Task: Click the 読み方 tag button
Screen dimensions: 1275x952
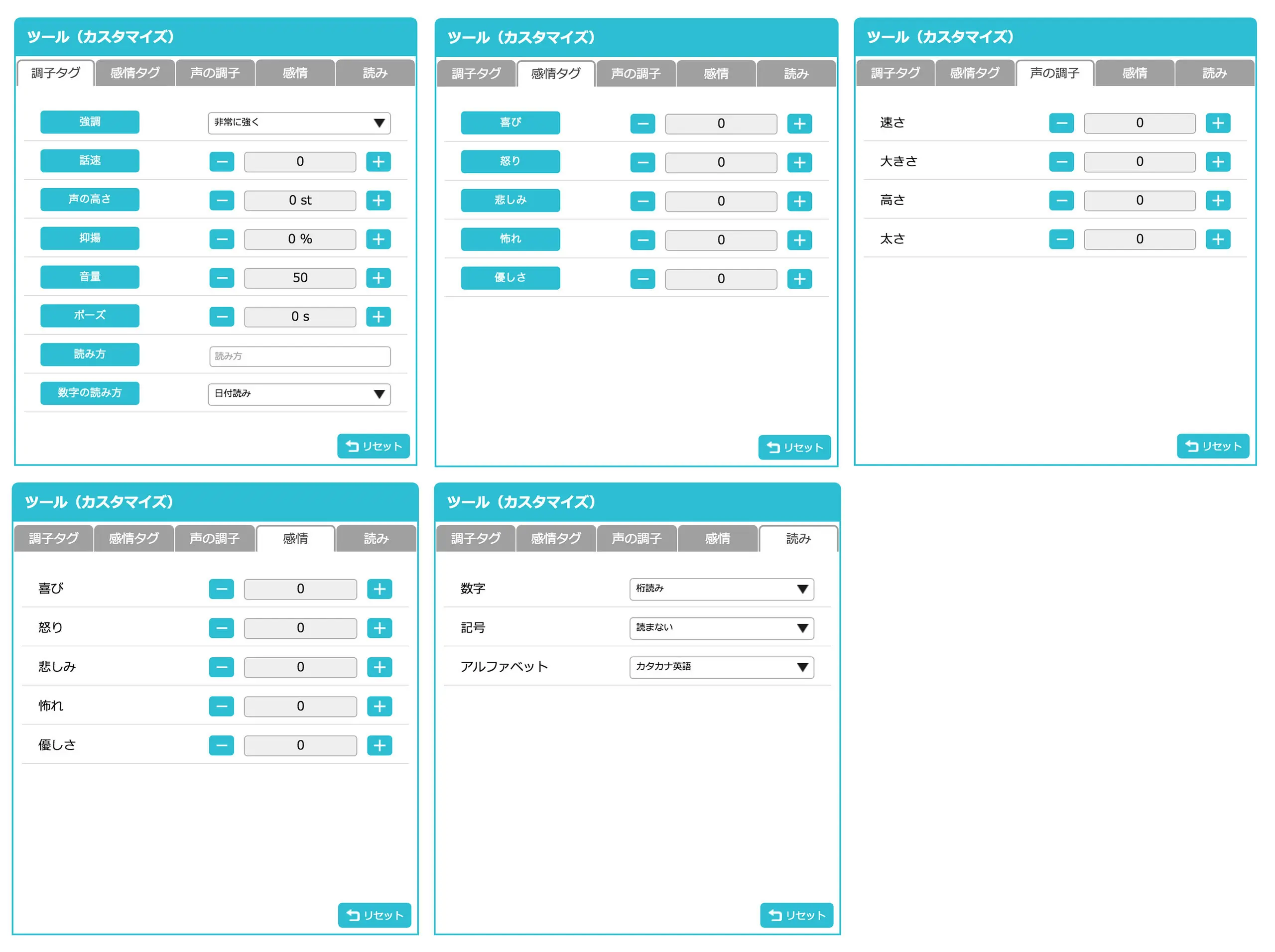Action: pyautogui.click(x=90, y=355)
